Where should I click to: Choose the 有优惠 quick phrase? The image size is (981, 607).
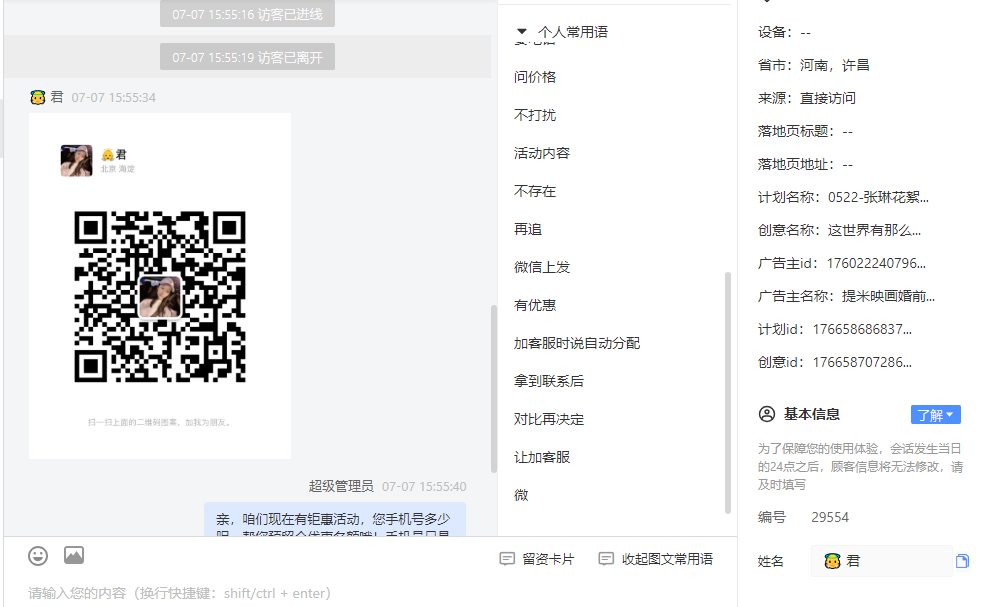click(x=535, y=305)
